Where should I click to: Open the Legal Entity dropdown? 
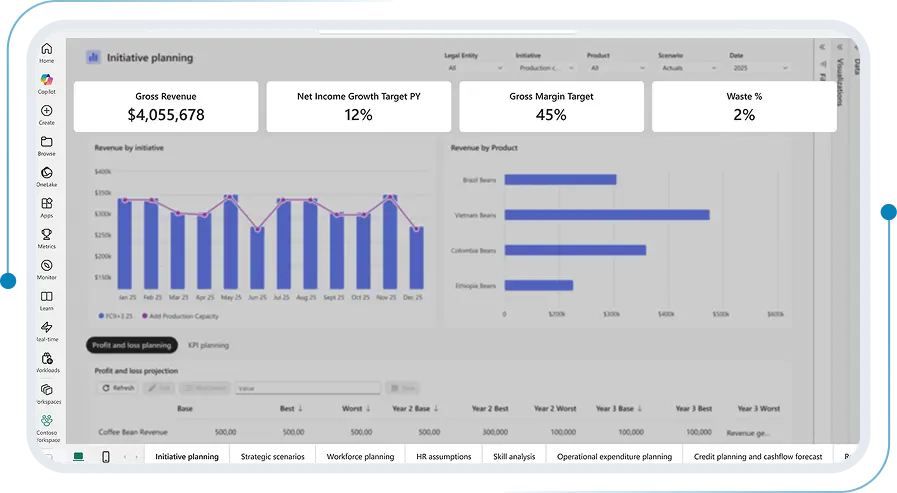[474, 68]
